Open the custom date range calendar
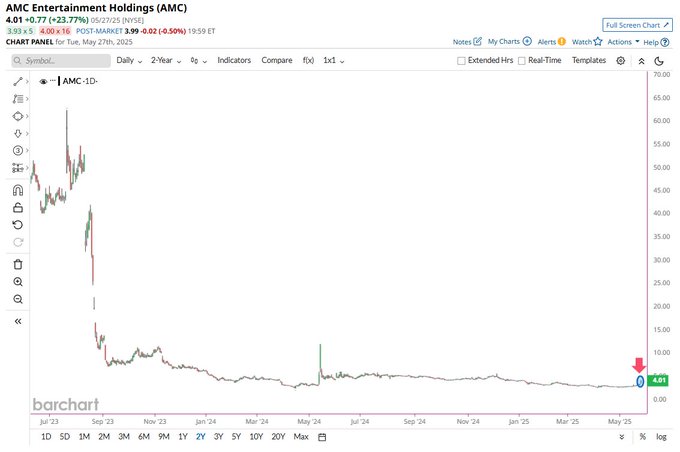Screen dimensions: 680x452 coord(322,437)
